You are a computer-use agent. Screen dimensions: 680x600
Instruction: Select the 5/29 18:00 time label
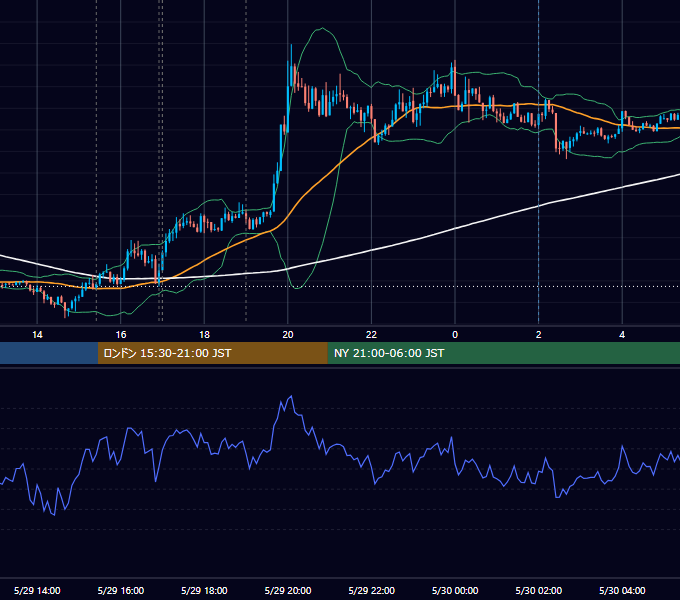(204, 590)
